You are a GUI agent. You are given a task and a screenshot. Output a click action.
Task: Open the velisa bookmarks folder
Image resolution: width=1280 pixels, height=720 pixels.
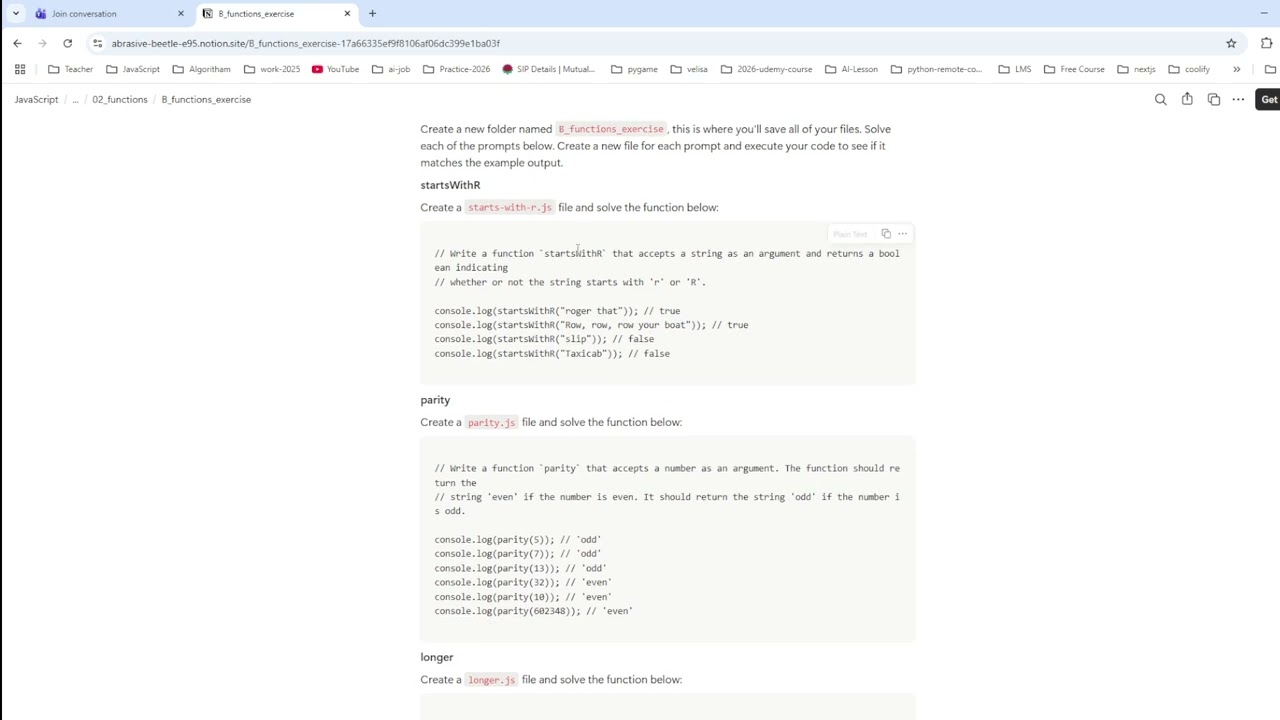(689, 69)
